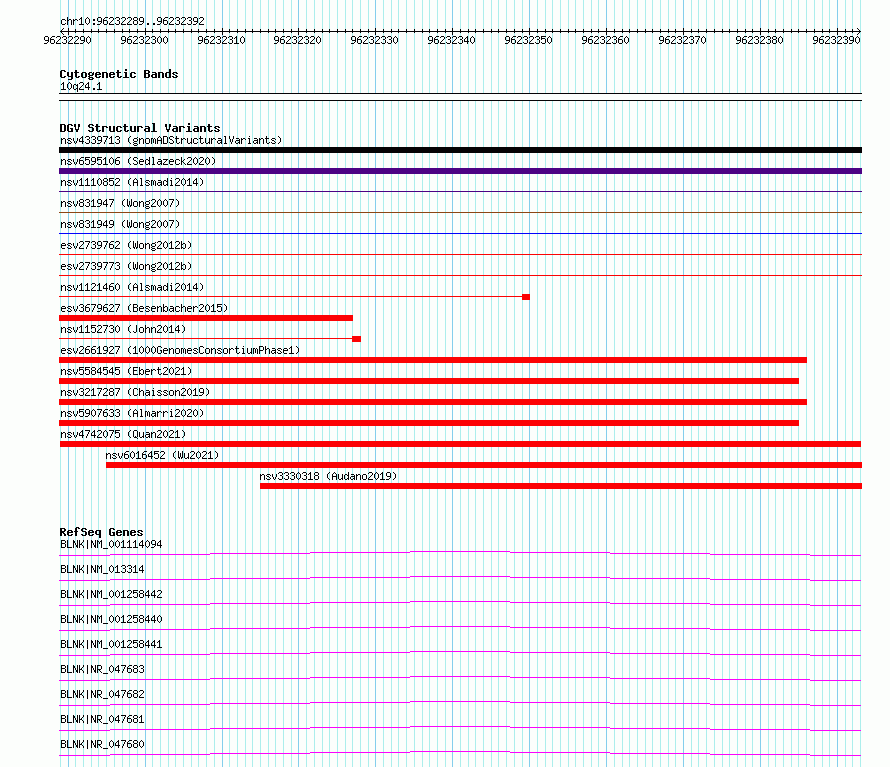Screen dimensions: 890x767
Task: Open variant nsv6595106 Sedlazeck2020 label
Action: (x=138, y=161)
